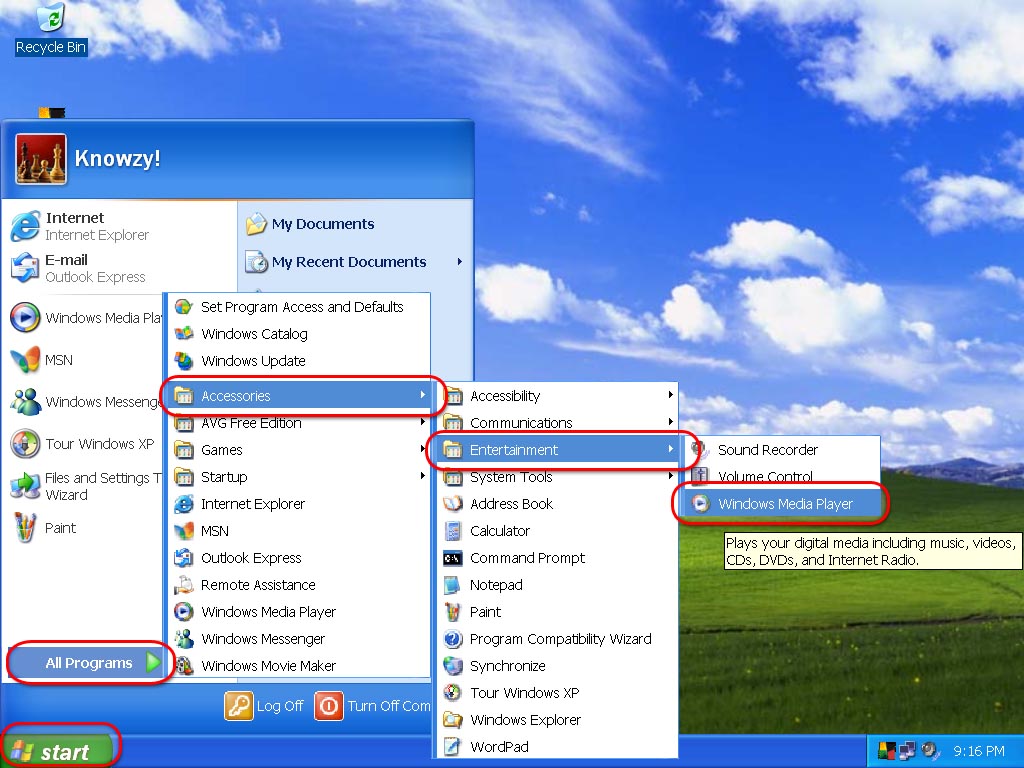
Task: Expand AVG Free Edition submenu
Action: (299, 423)
